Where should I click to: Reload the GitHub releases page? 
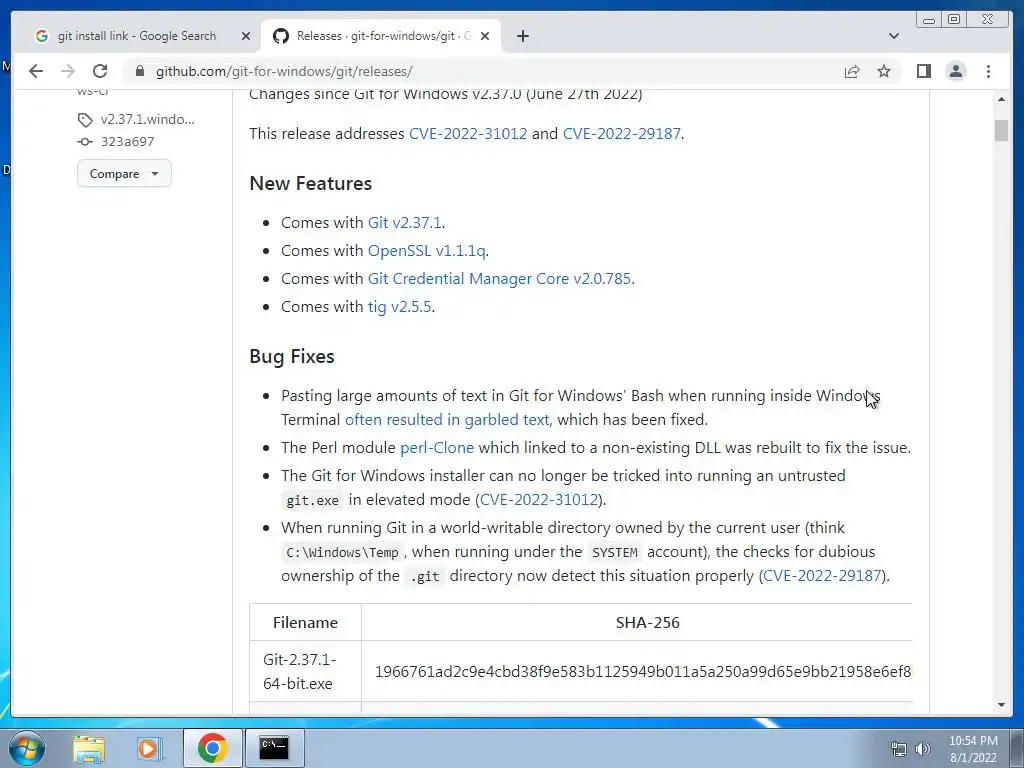pyautogui.click(x=100, y=71)
